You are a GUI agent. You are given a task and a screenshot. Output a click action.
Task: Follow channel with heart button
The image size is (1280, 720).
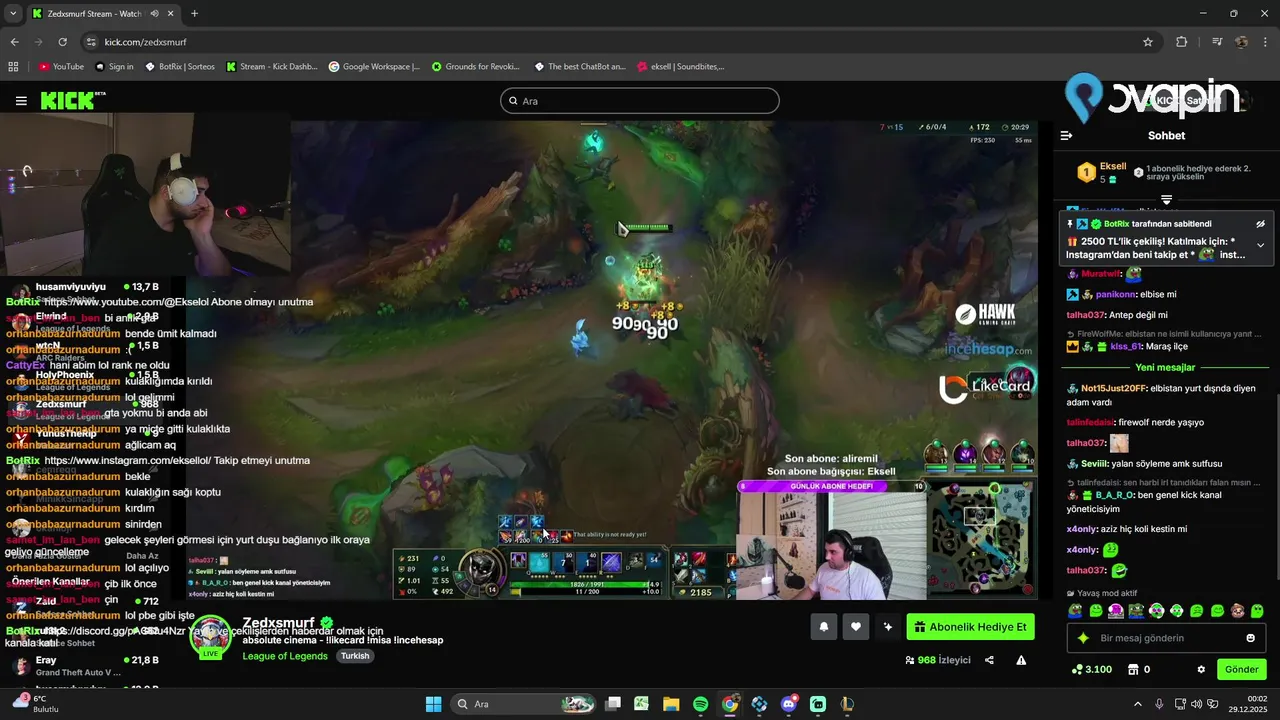tap(855, 627)
